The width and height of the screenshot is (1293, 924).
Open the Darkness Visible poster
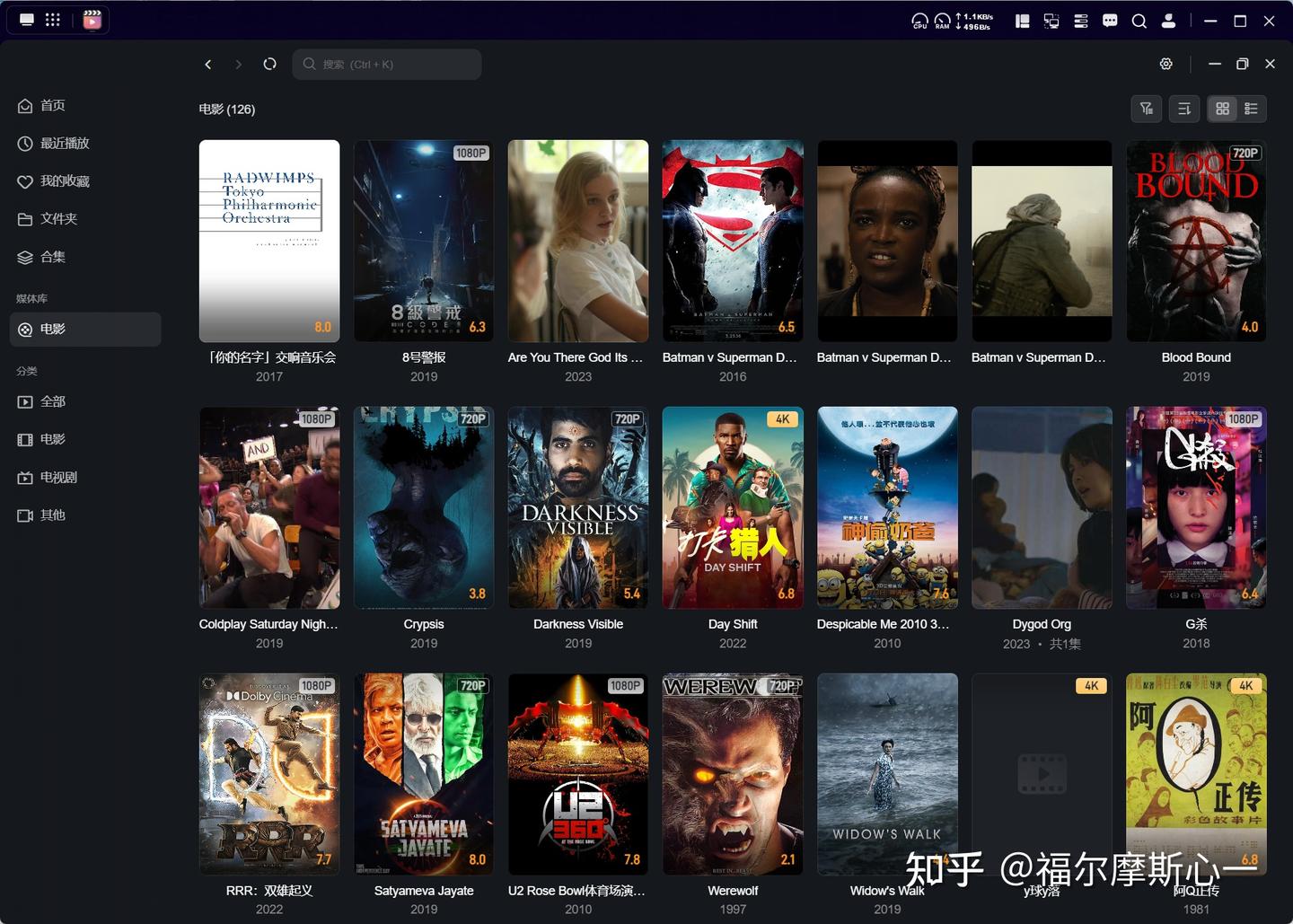[578, 507]
